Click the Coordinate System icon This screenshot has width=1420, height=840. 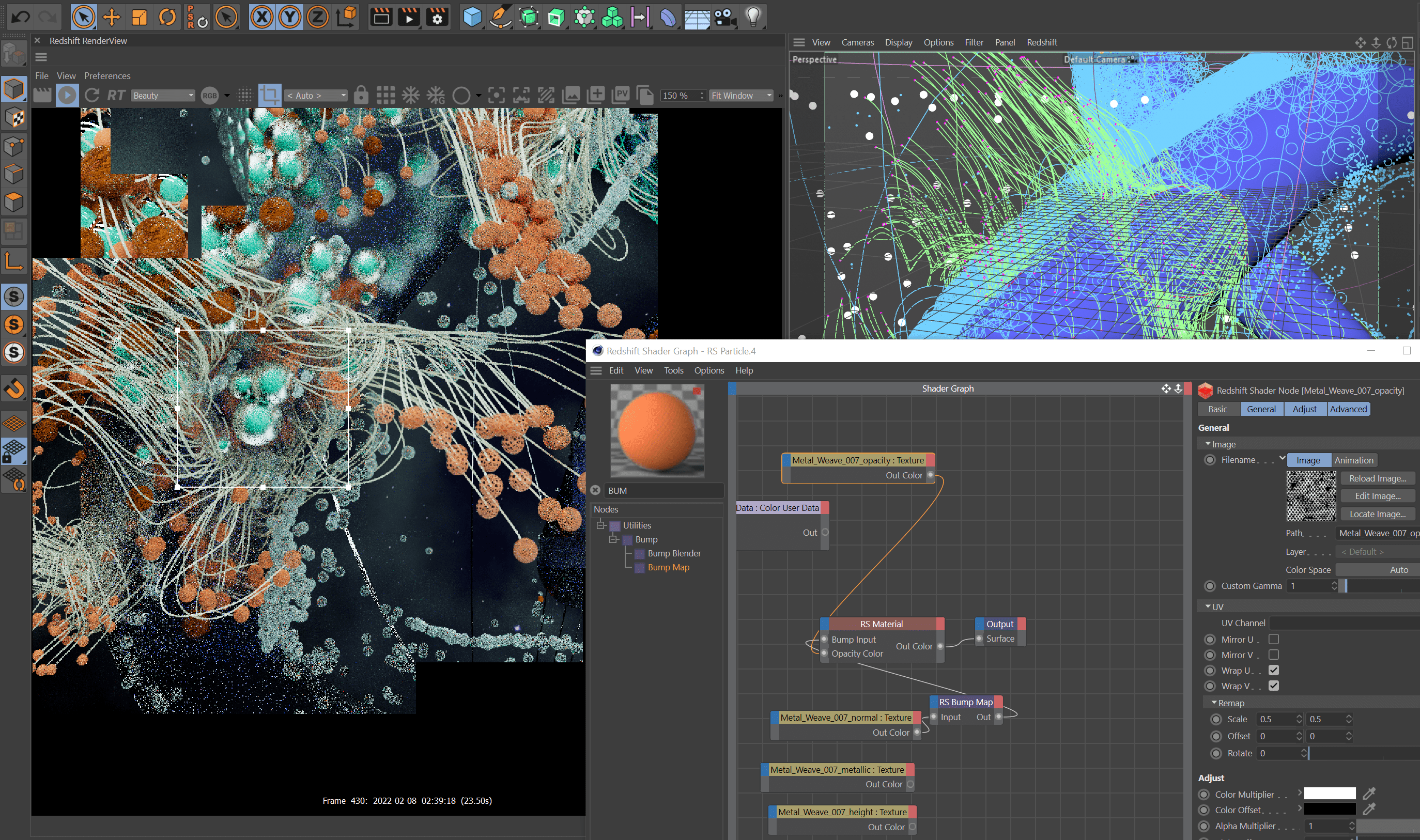(x=346, y=17)
